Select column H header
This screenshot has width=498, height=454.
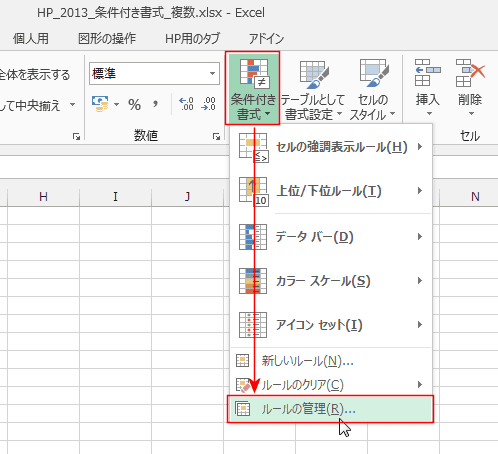(43, 197)
